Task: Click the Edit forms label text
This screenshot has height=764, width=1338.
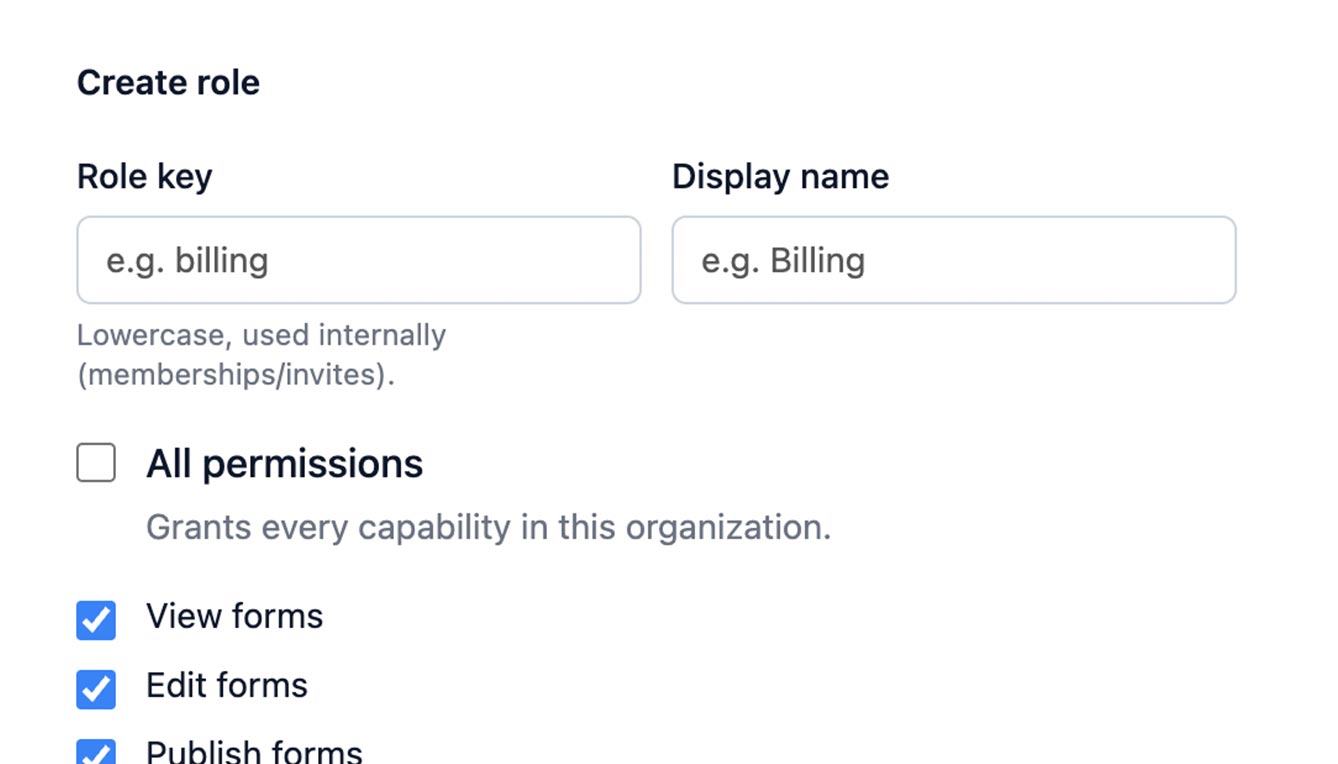Action: 227,687
